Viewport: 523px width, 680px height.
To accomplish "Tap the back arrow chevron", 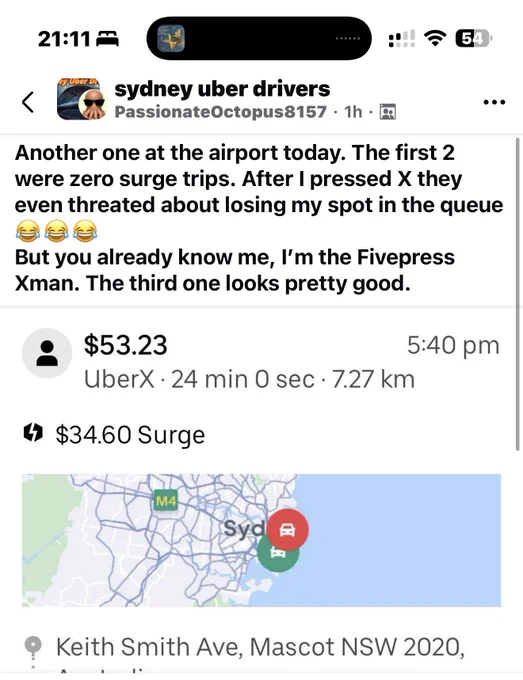I will coord(28,102).
